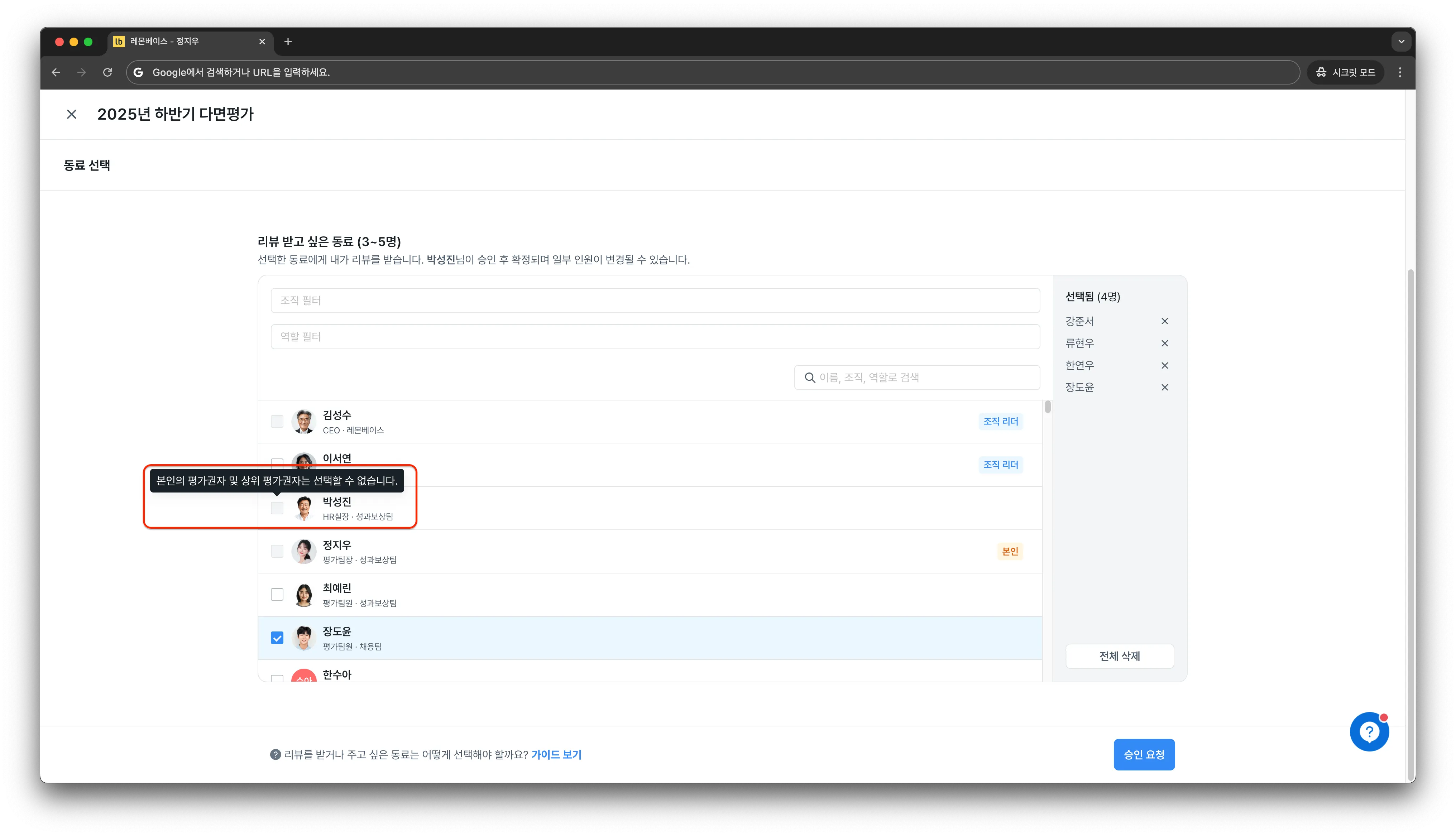
Task: Remove 한연우 from selected list
Action: click(1164, 365)
